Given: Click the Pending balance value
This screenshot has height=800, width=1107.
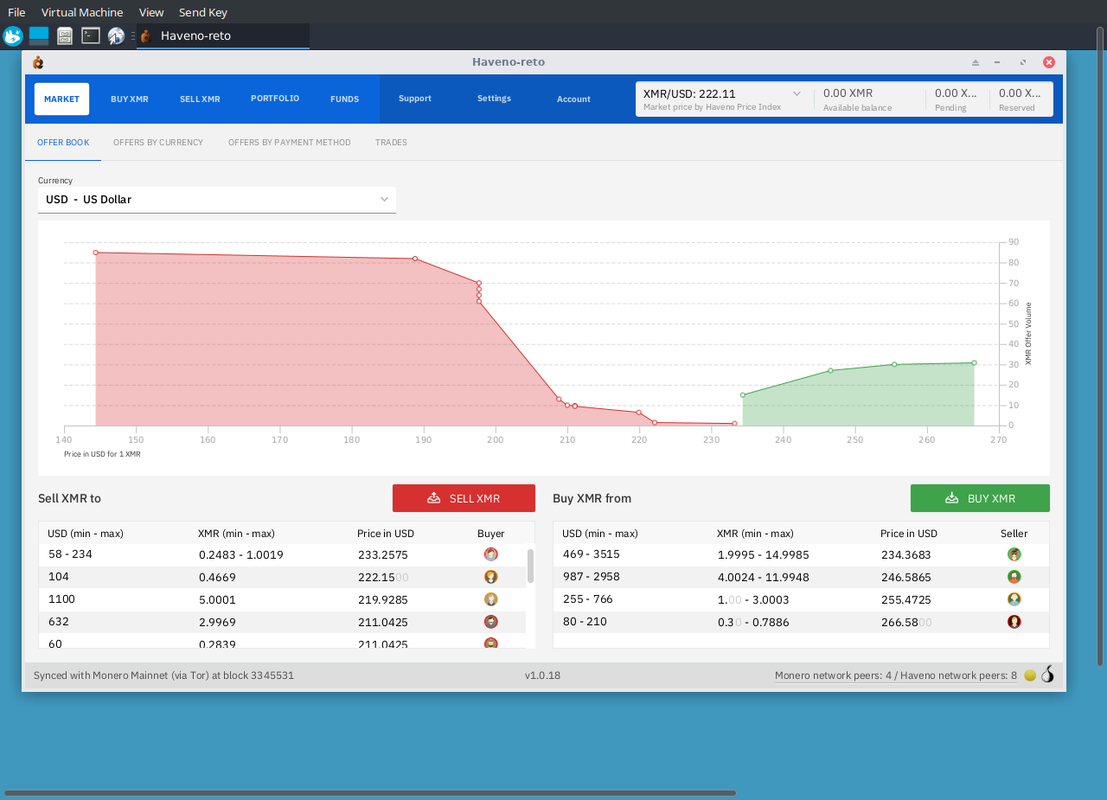Looking at the screenshot, I should point(956,93).
